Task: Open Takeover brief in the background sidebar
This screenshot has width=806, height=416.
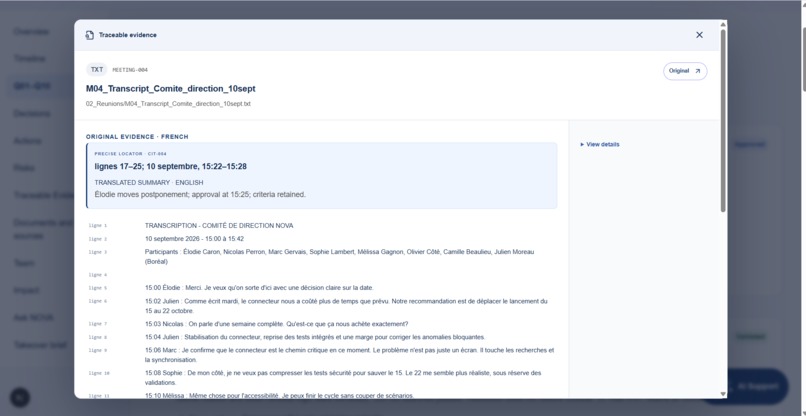Action: pos(40,345)
